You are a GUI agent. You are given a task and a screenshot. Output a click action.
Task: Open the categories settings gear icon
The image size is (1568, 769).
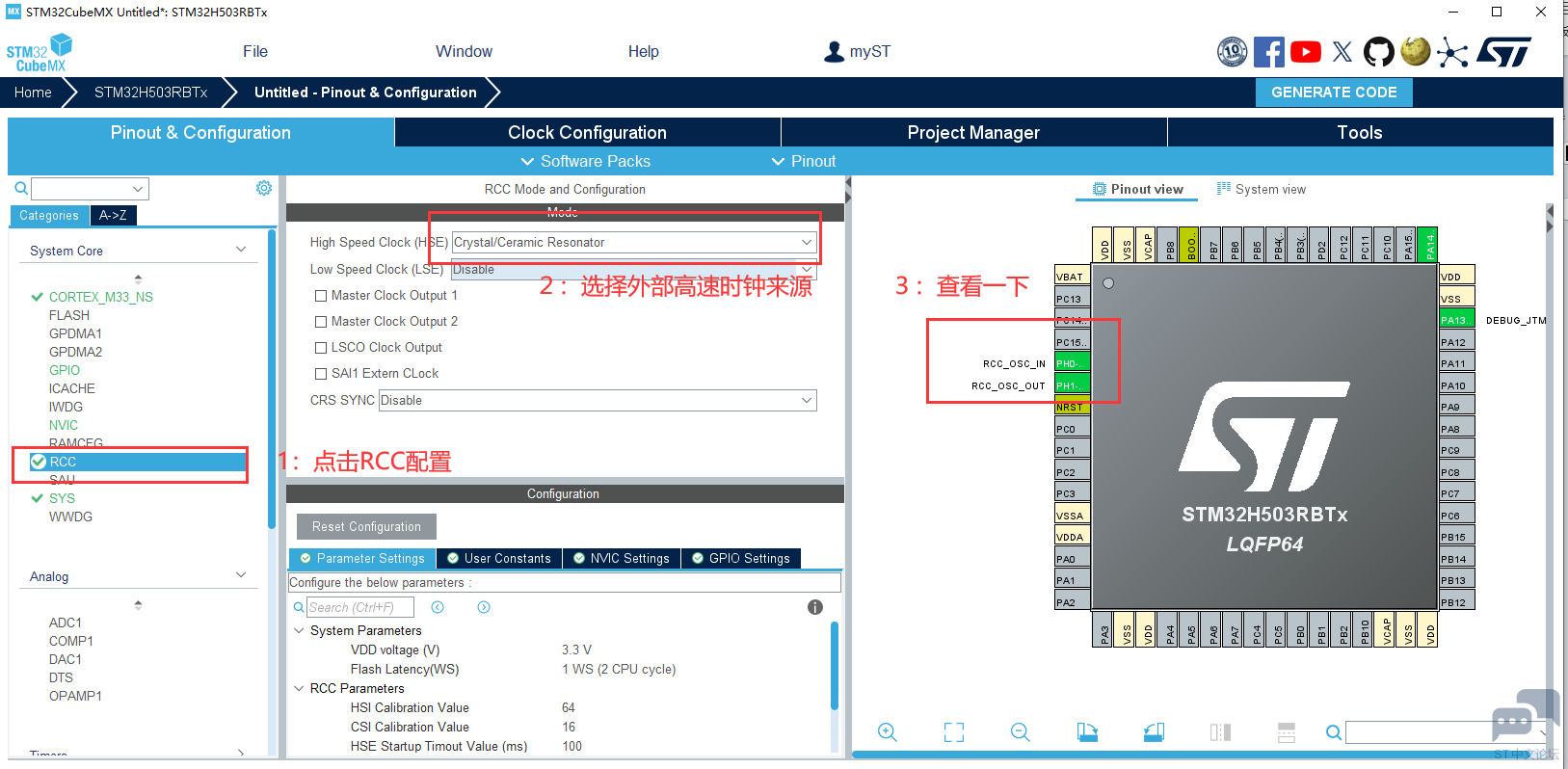click(x=264, y=188)
